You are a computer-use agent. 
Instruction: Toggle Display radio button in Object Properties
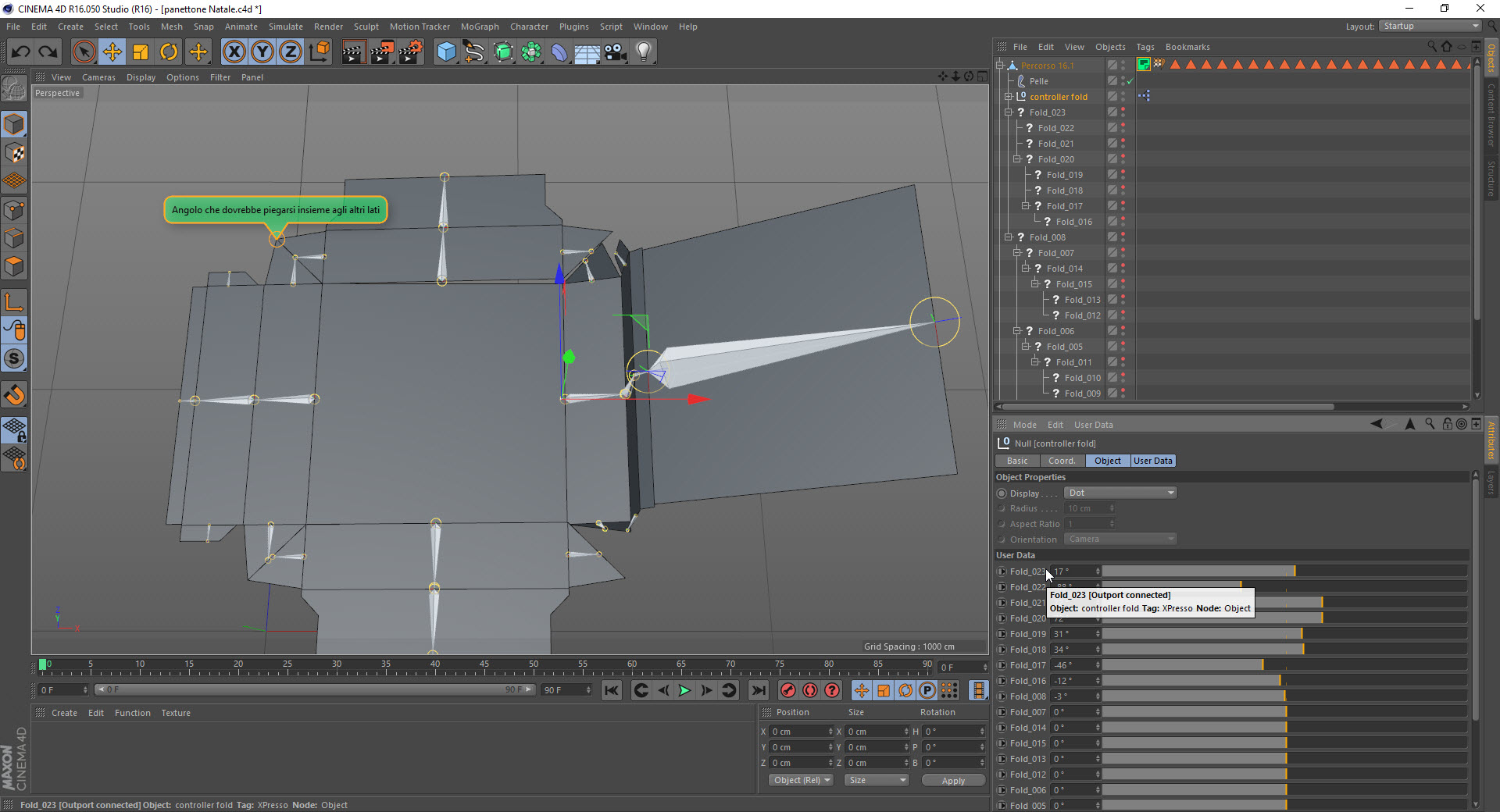point(1002,493)
